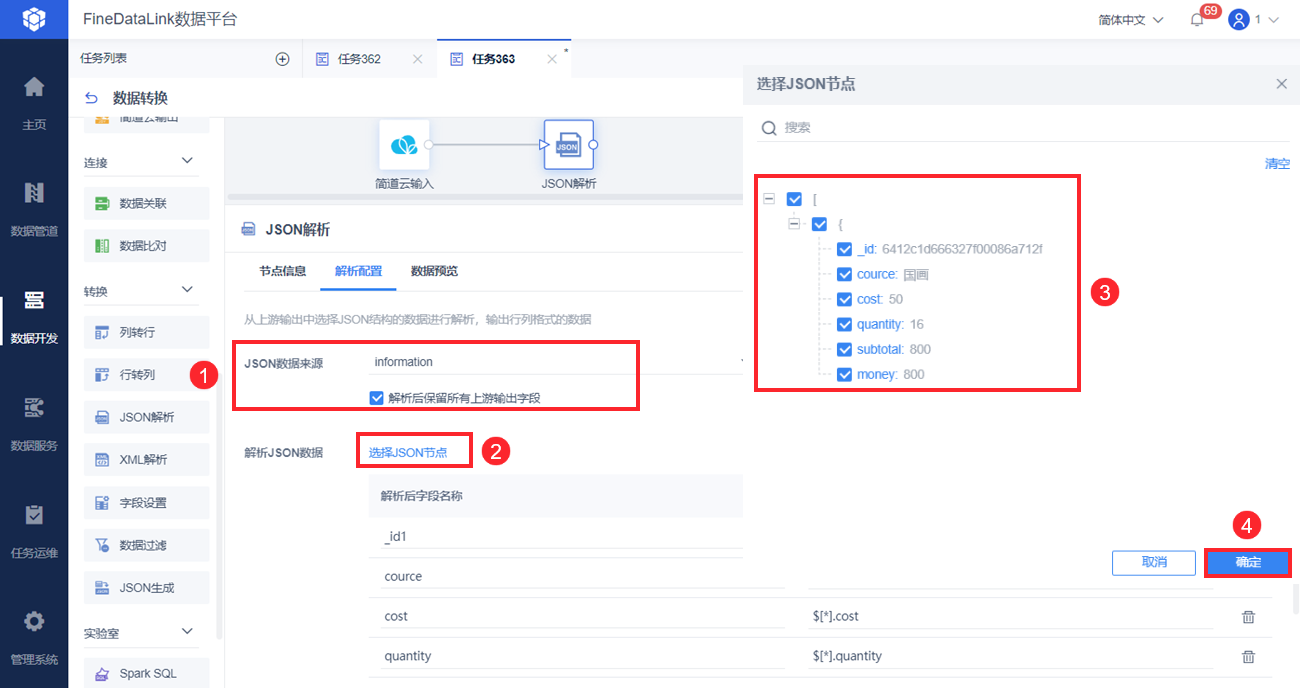Choose the JSON解析 operator in list
Viewport: 1300px width, 688px height.
coord(147,417)
